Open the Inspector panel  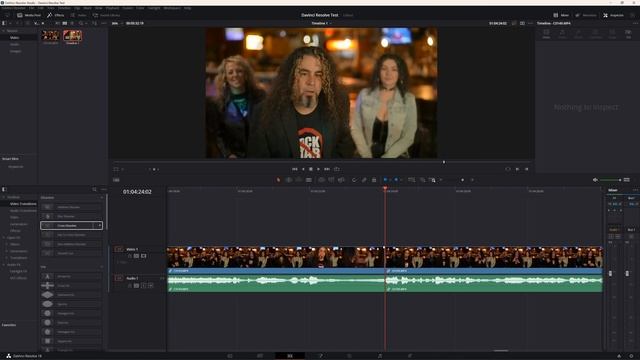point(613,15)
